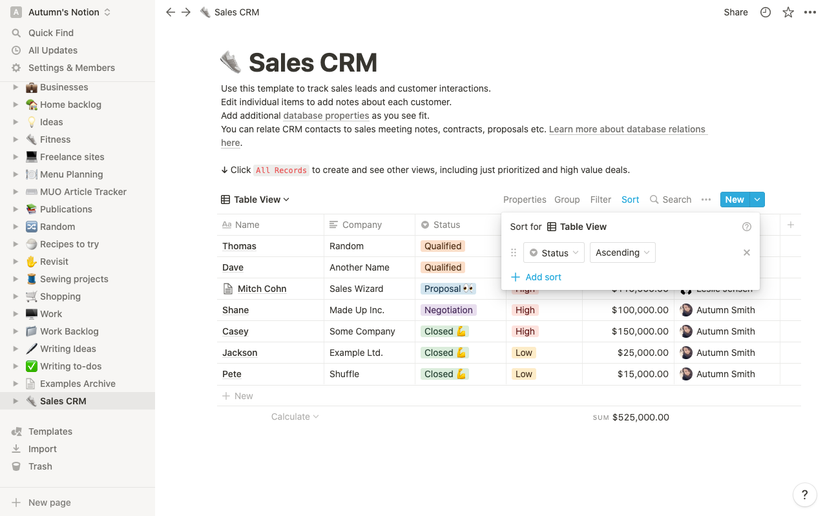Open the Thomas record
This screenshot has width=825, height=516.
tap(239, 246)
